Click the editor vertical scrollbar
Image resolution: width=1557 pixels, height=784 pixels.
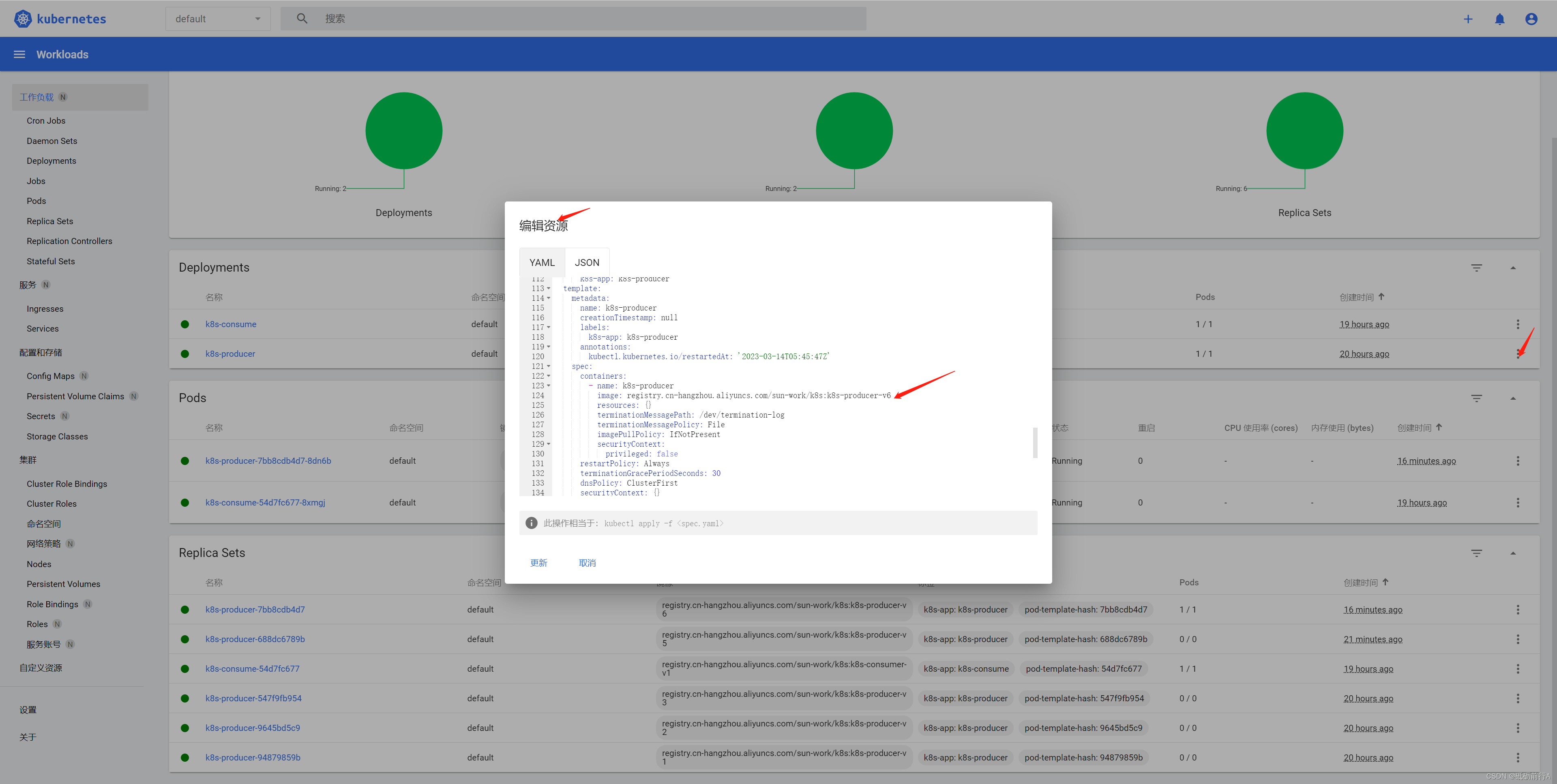point(1035,443)
